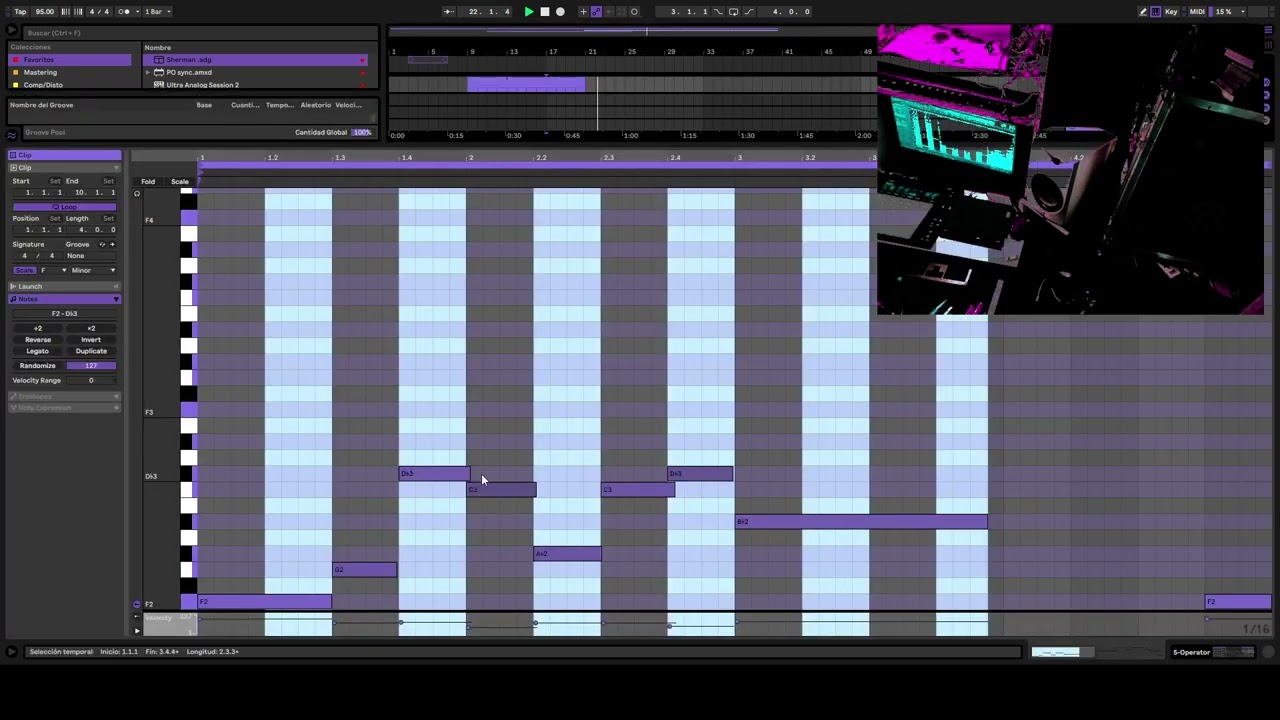Click Scale button above piano roll
This screenshot has height=720, width=1280.
180,182
